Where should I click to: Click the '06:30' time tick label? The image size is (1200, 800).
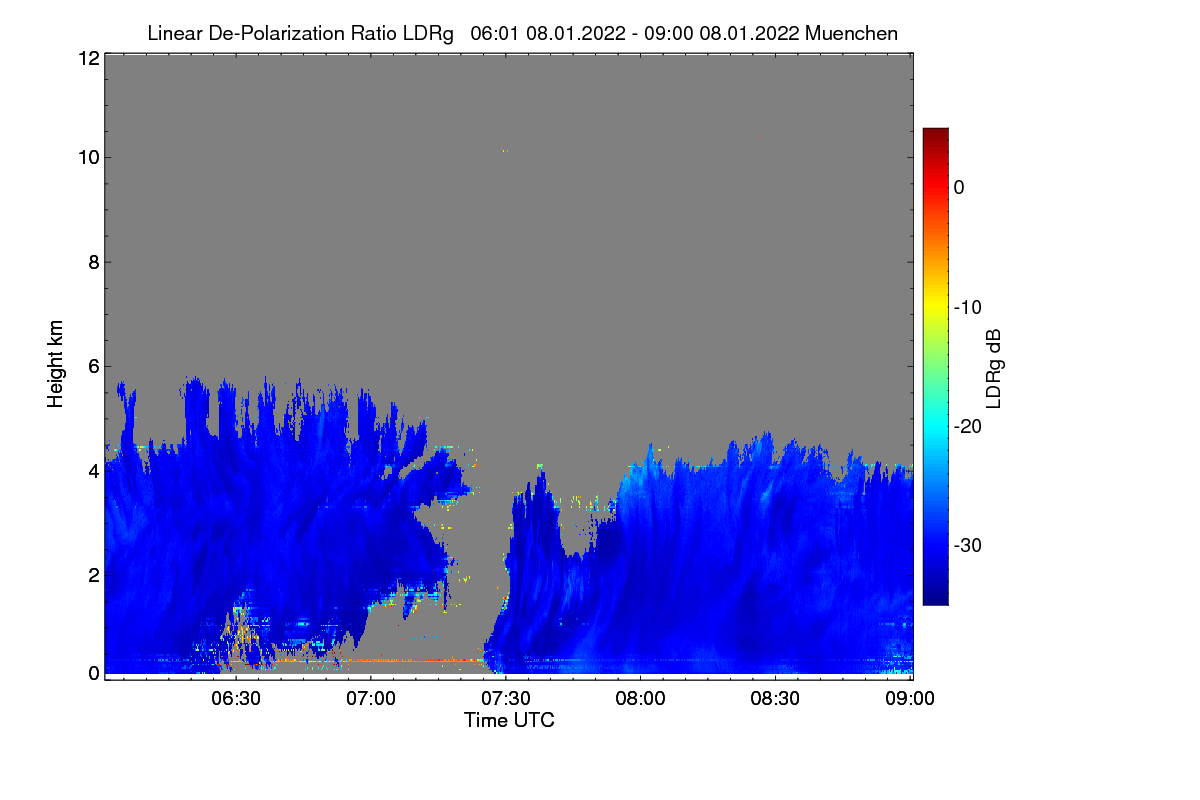(237, 699)
